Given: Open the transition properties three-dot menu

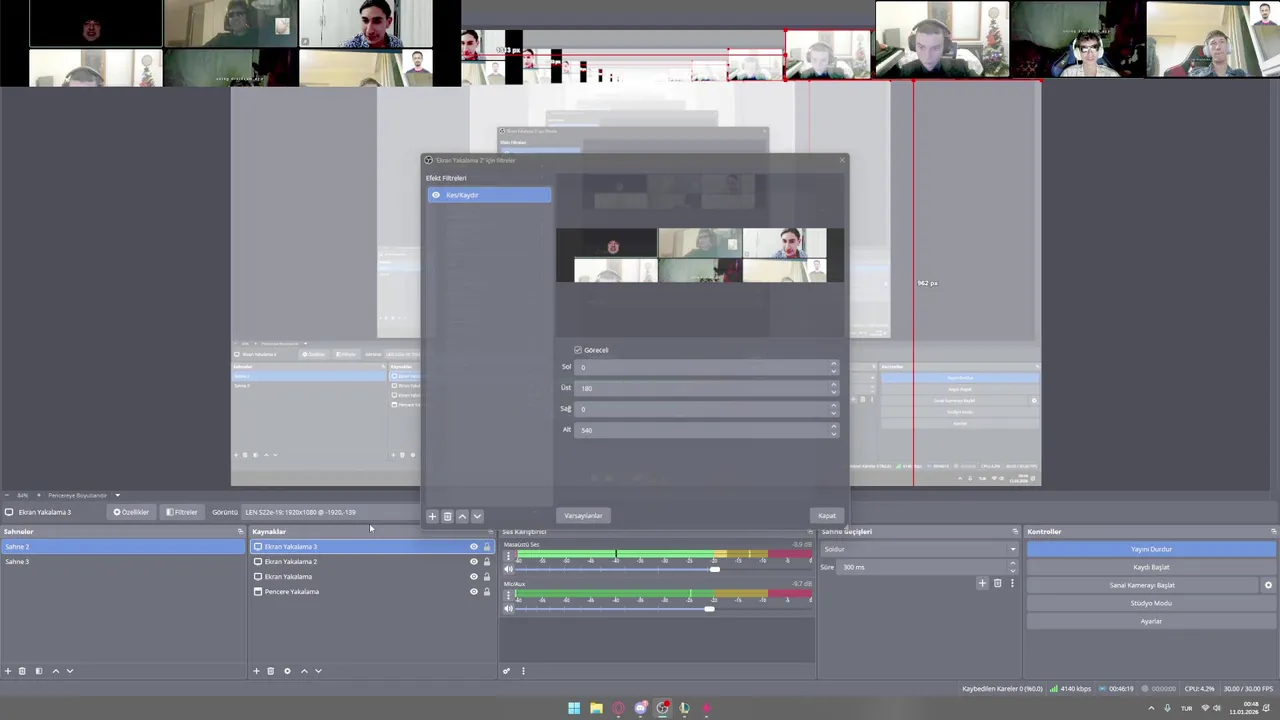Looking at the screenshot, I should point(1011,583).
